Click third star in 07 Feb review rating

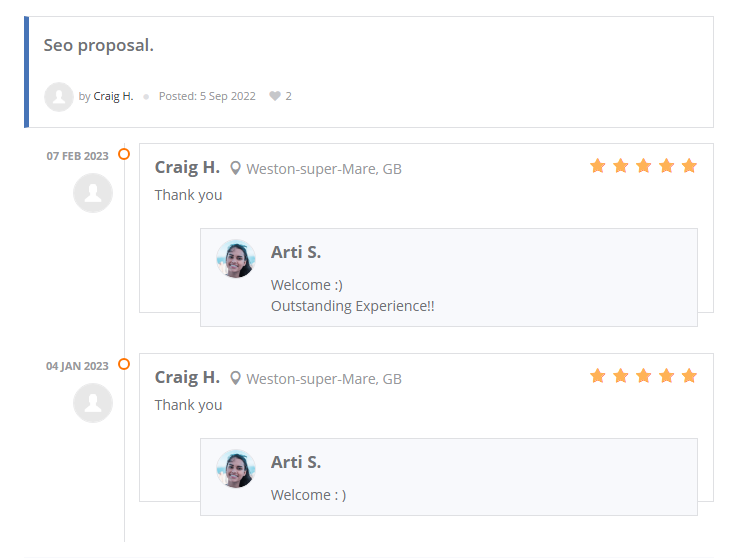tap(643, 166)
